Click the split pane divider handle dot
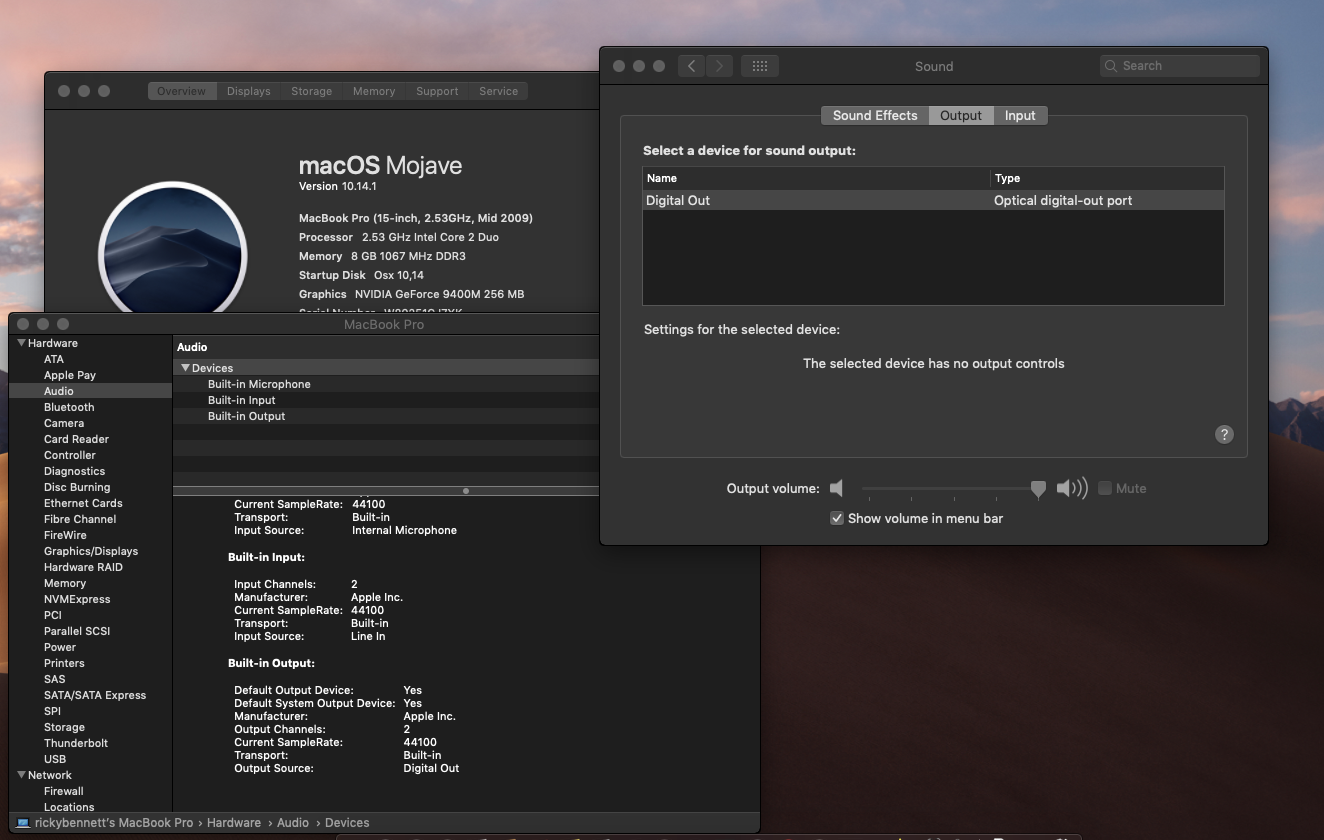 tap(466, 491)
